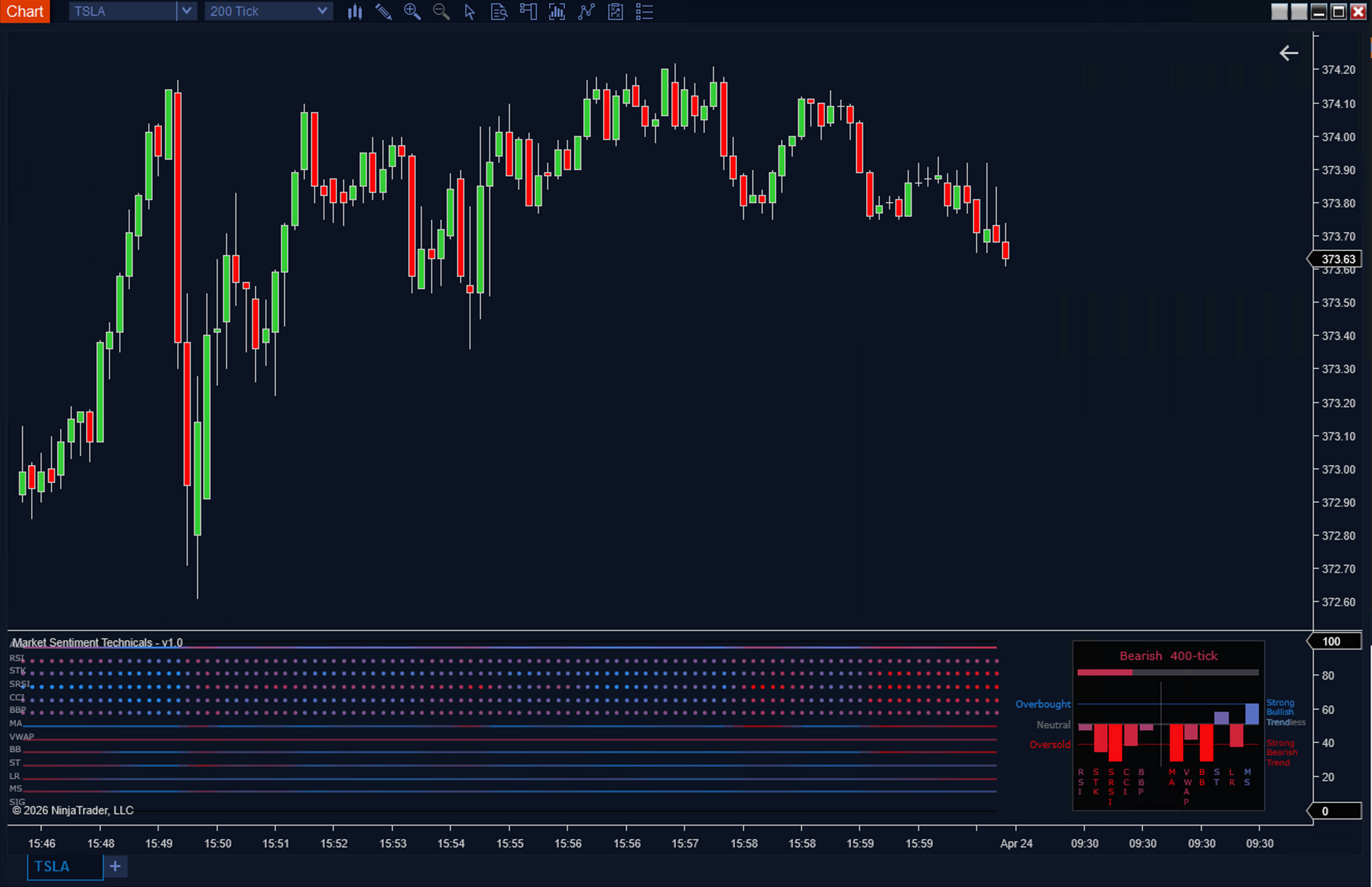Image resolution: width=1372 pixels, height=887 pixels.
Task: Click the first gray link button top right
Action: pos(1279,11)
